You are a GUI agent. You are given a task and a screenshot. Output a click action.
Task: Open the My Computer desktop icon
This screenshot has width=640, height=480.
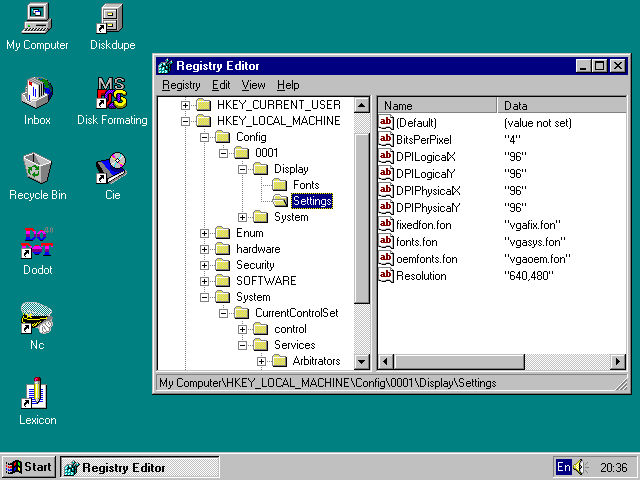[x=37, y=18]
